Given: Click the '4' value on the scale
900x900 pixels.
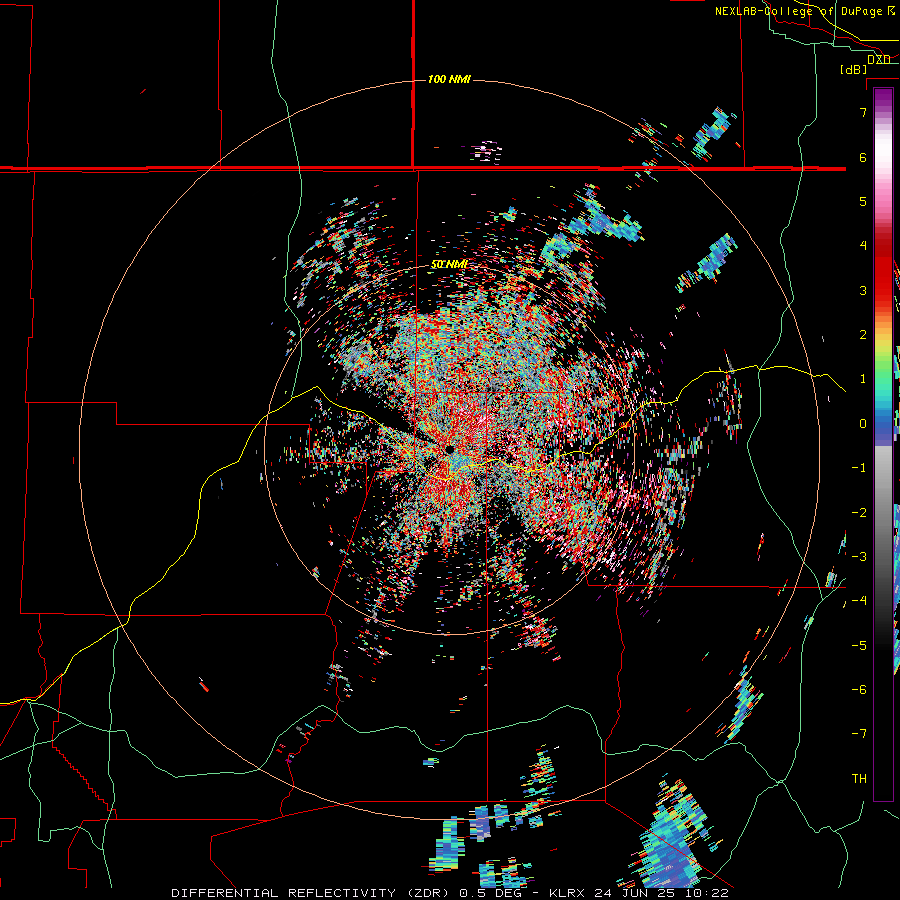Looking at the screenshot, I should [863, 246].
